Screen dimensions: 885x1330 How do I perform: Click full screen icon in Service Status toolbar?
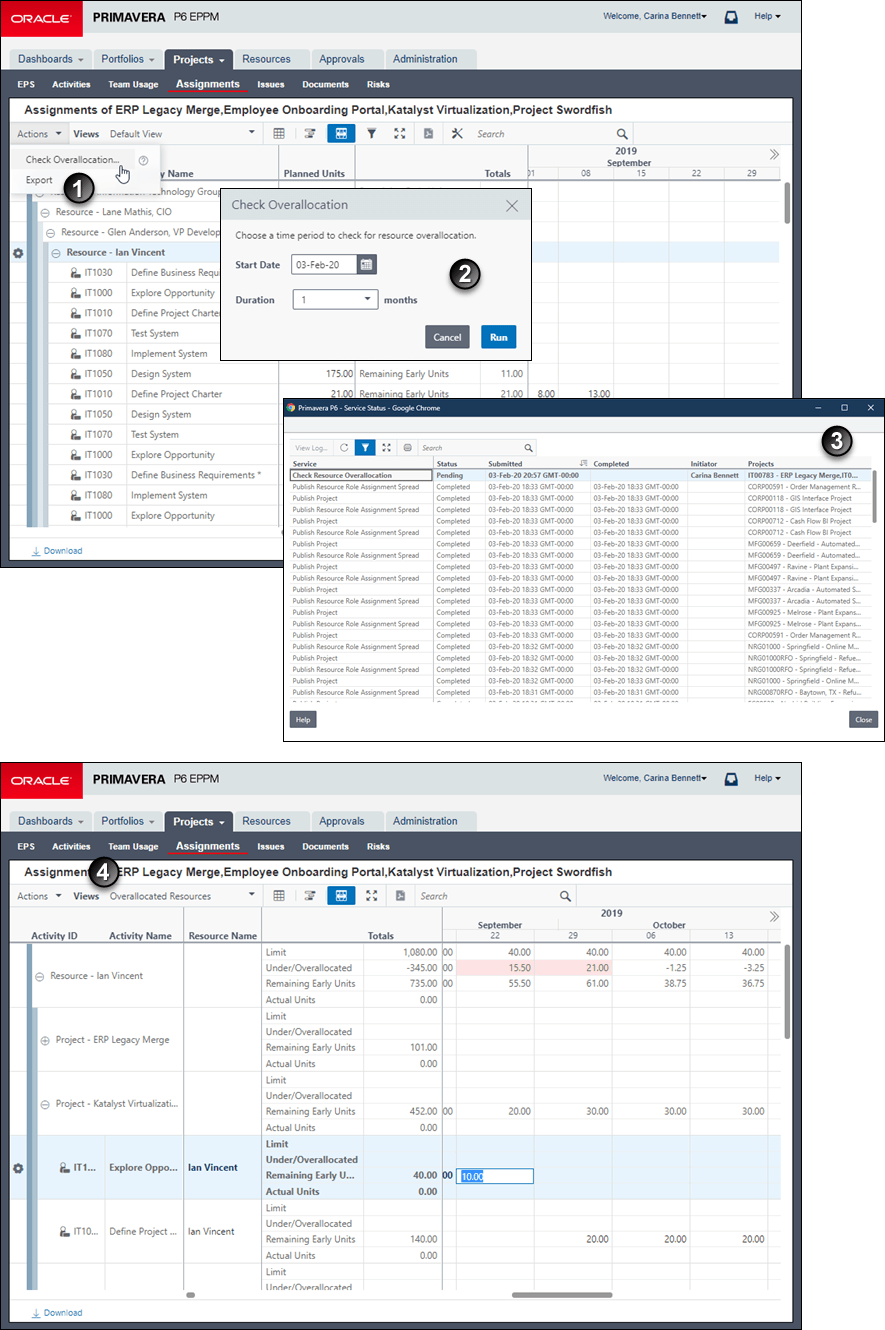pyautogui.click(x=387, y=448)
